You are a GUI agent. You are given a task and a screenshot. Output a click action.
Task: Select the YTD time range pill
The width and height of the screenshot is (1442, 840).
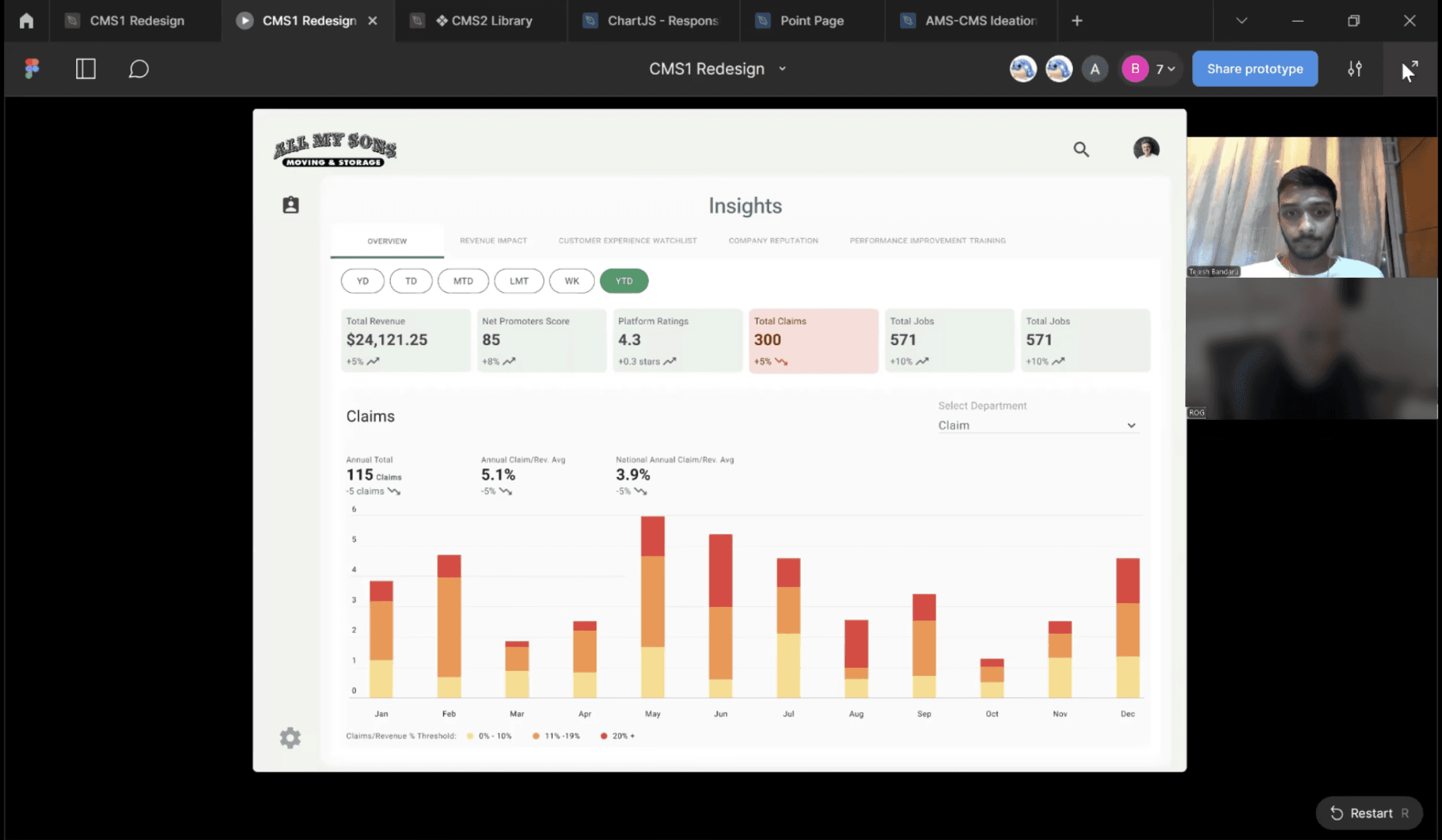click(623, 281)
